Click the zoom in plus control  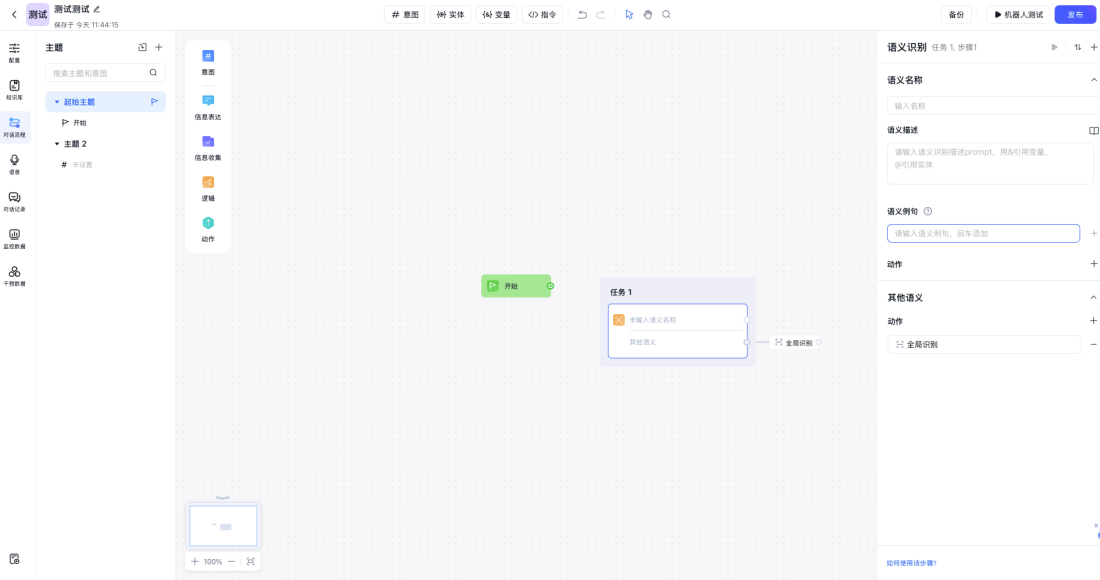(195, 562)
